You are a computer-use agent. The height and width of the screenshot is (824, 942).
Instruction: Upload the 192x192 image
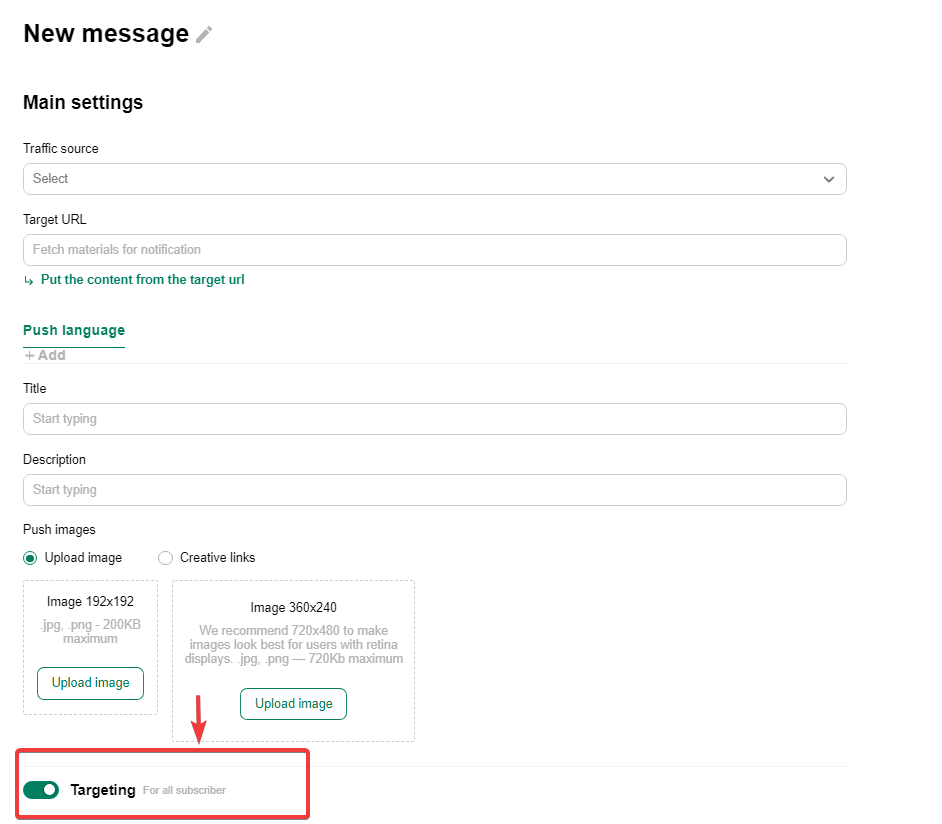90,683
